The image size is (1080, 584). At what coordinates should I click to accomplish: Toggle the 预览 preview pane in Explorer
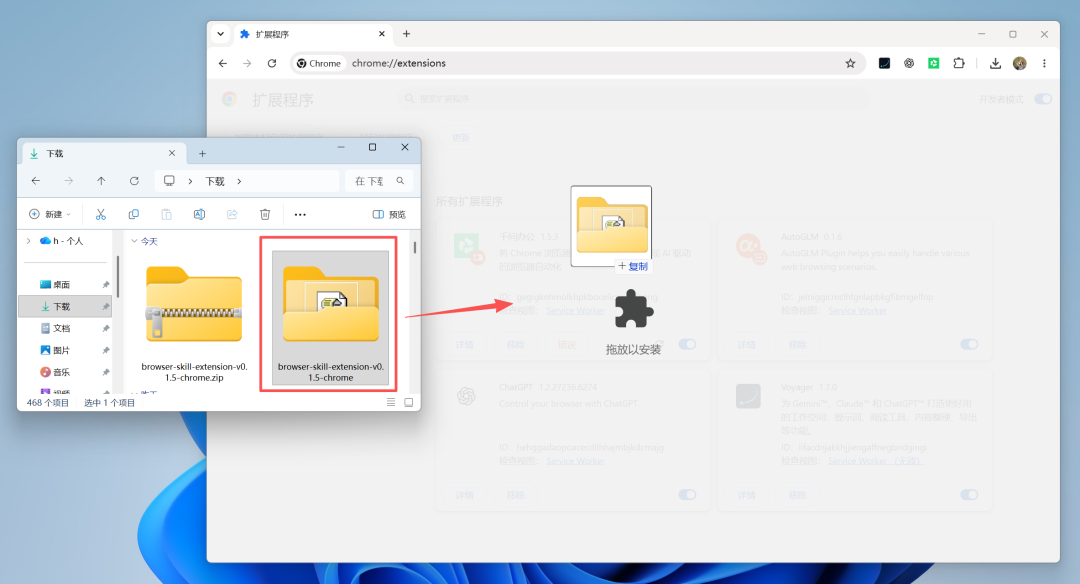(x=389, y=214)
